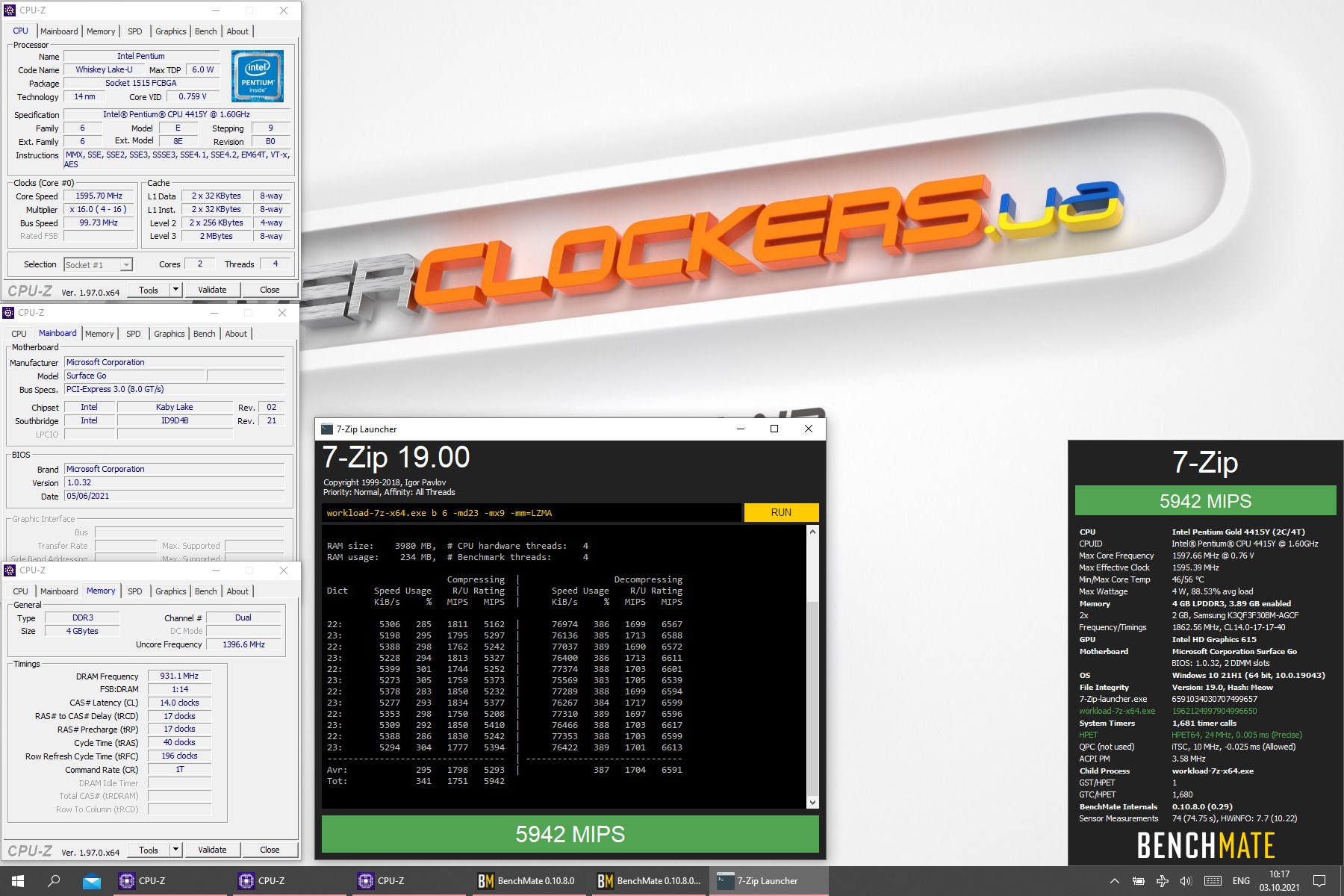Open the notification center icon
This screenshot has height=896, width=1344.
(x=1319, y=881)
